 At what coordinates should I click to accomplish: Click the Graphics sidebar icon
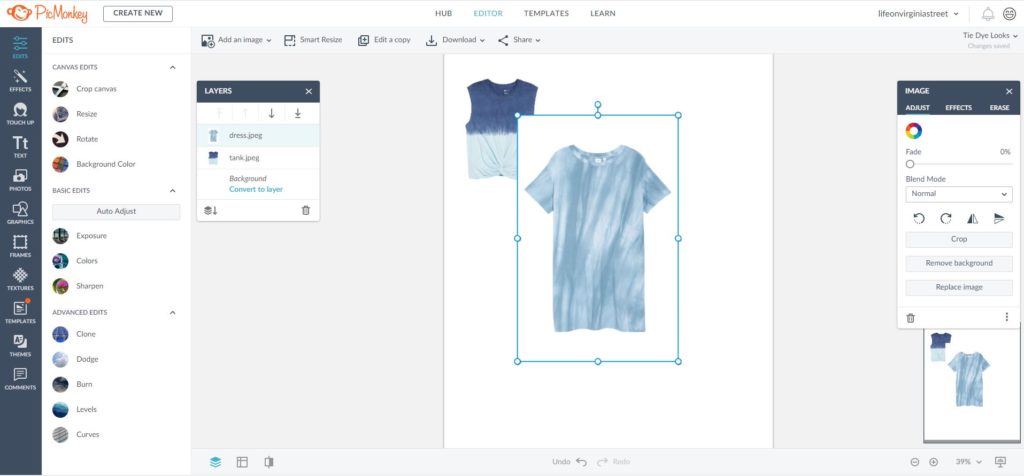click(20, 212)
